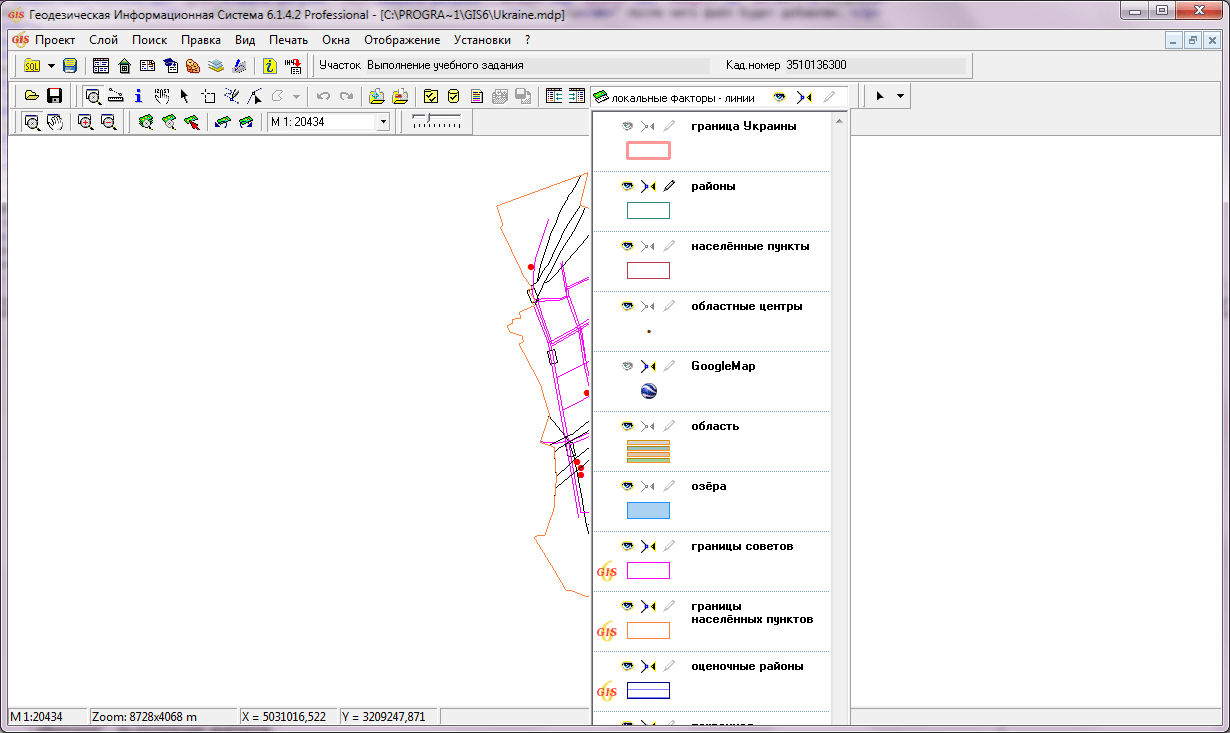The image size is (1230, 733).
Task: Open the Слой menu
Action: click(x=103, y=40)
